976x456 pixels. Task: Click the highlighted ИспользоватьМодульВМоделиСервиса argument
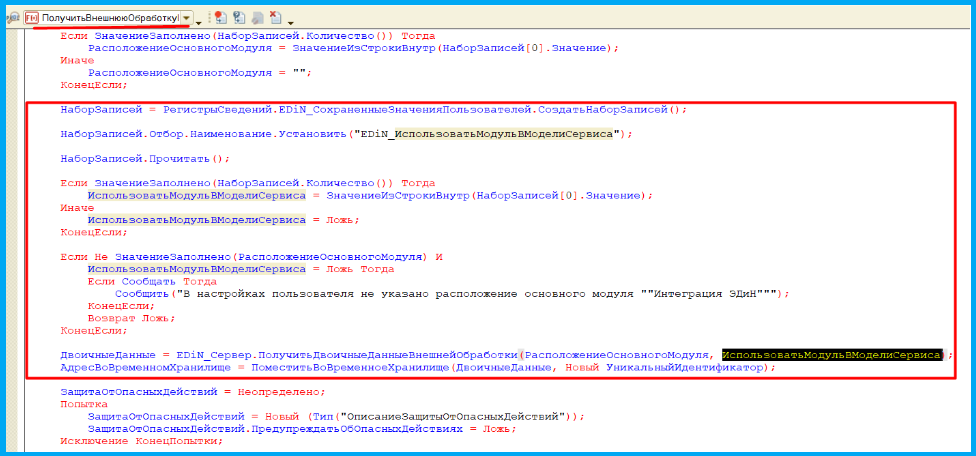coord(832,355)
